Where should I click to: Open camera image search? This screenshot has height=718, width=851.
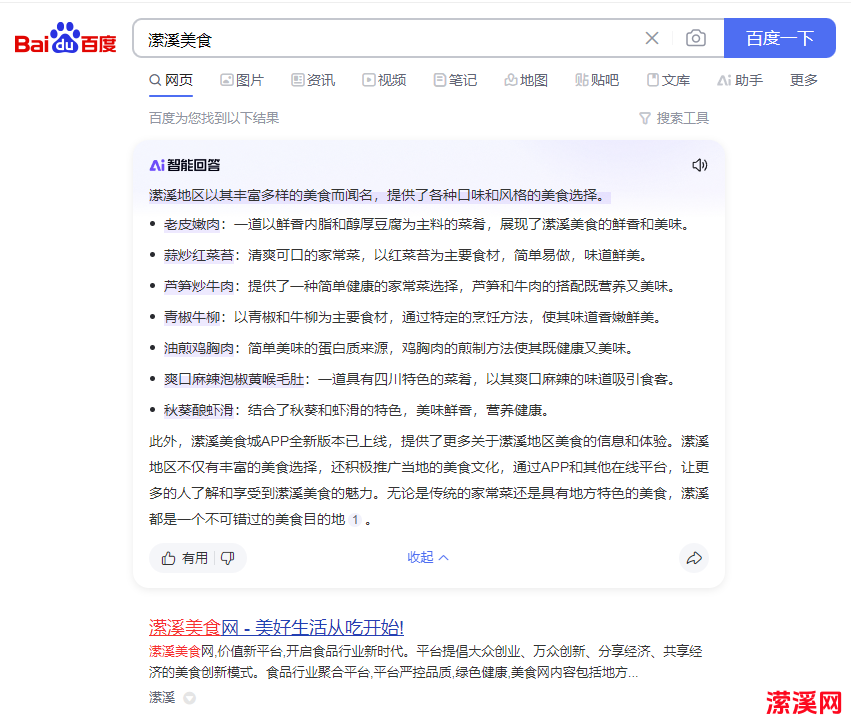(695, 39)
